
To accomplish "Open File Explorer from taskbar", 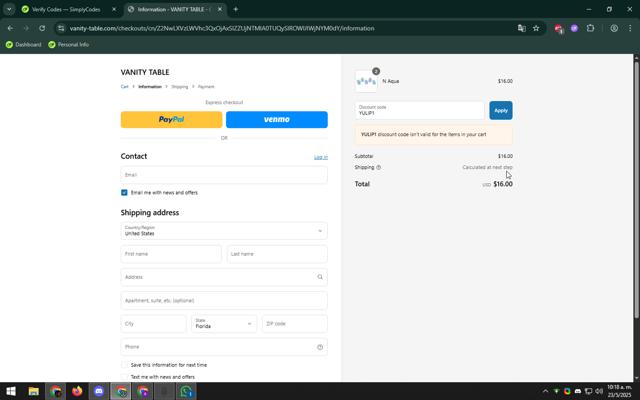I will tap(33, 391).
